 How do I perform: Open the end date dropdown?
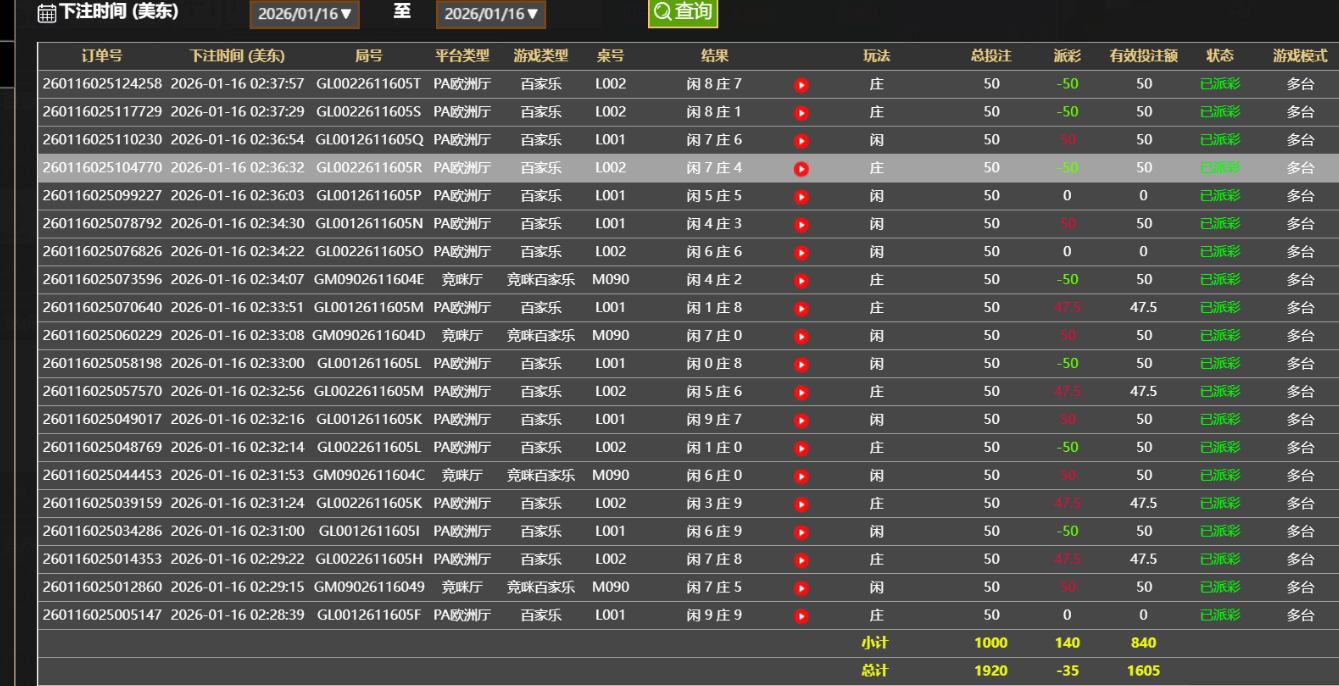pyautogui.click(x=490, y=14)
